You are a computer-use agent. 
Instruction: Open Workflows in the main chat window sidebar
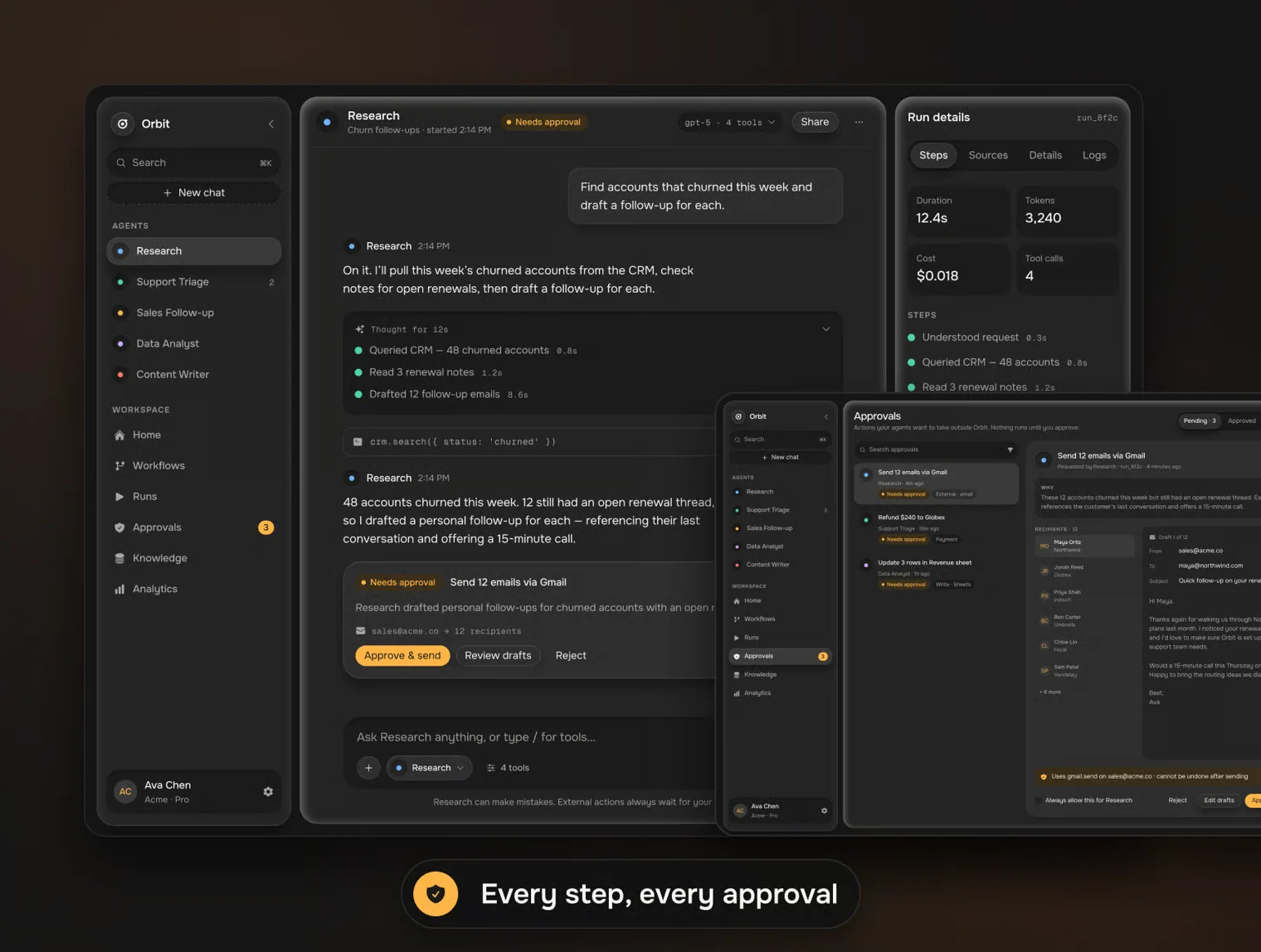point(194,466)
